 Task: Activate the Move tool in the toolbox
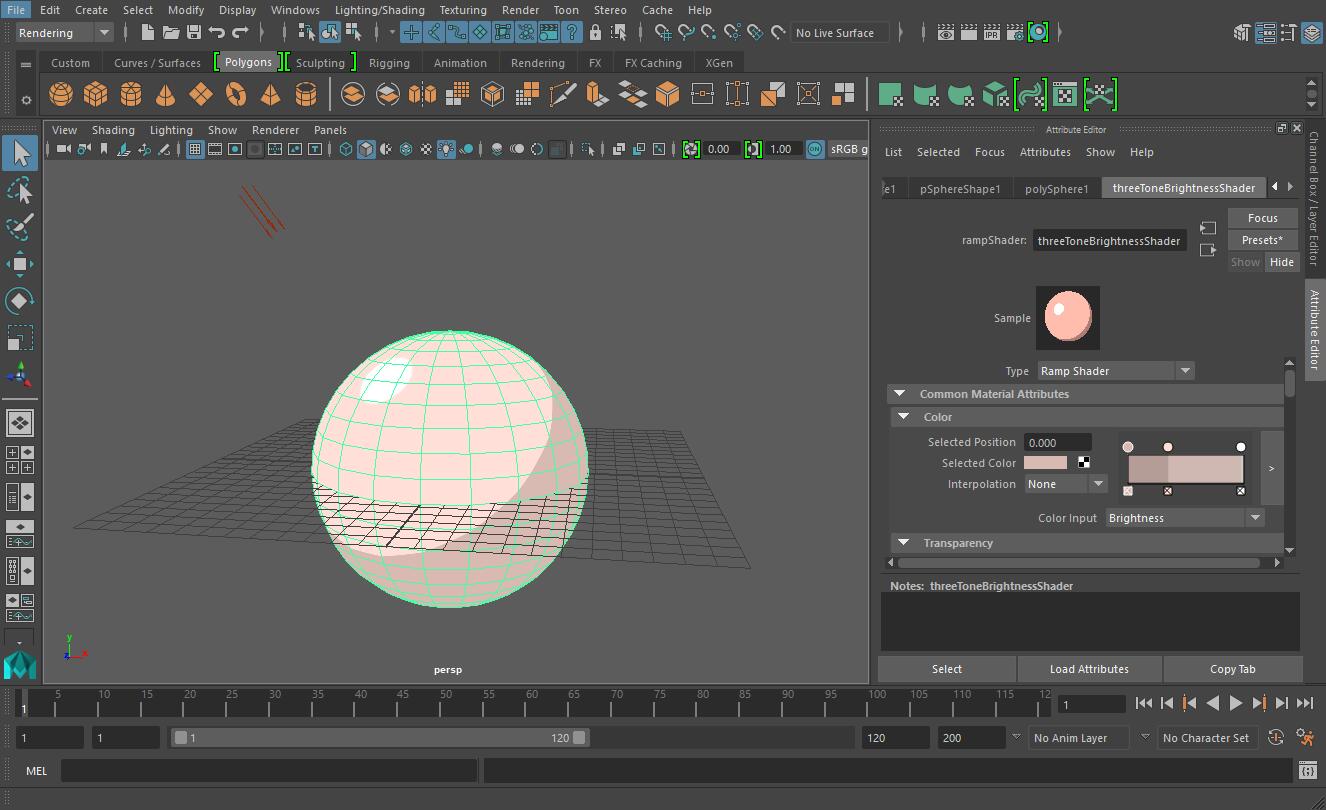click(20, 264)
